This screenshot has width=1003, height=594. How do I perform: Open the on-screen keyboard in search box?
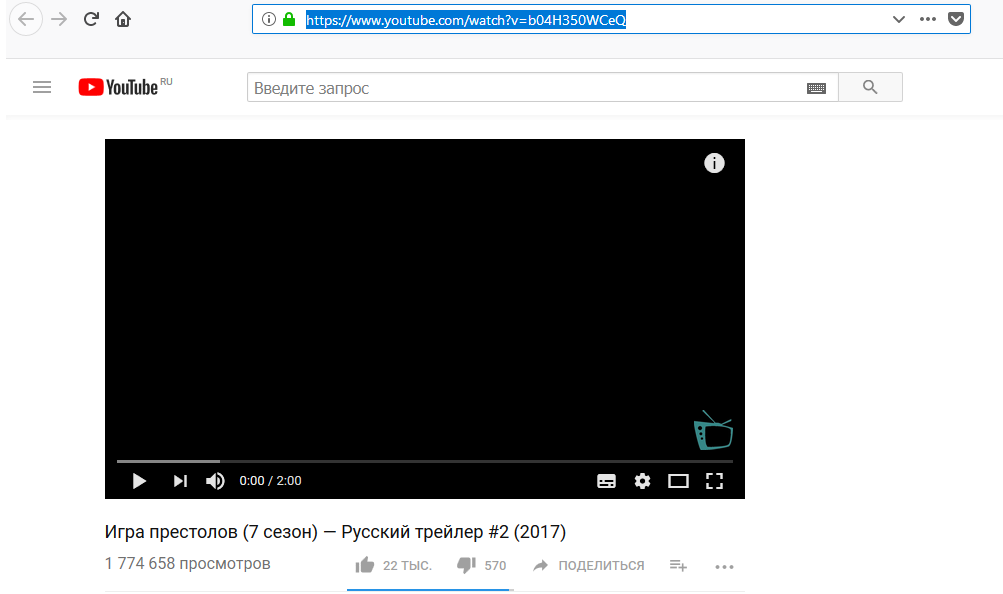pos(816,88)
